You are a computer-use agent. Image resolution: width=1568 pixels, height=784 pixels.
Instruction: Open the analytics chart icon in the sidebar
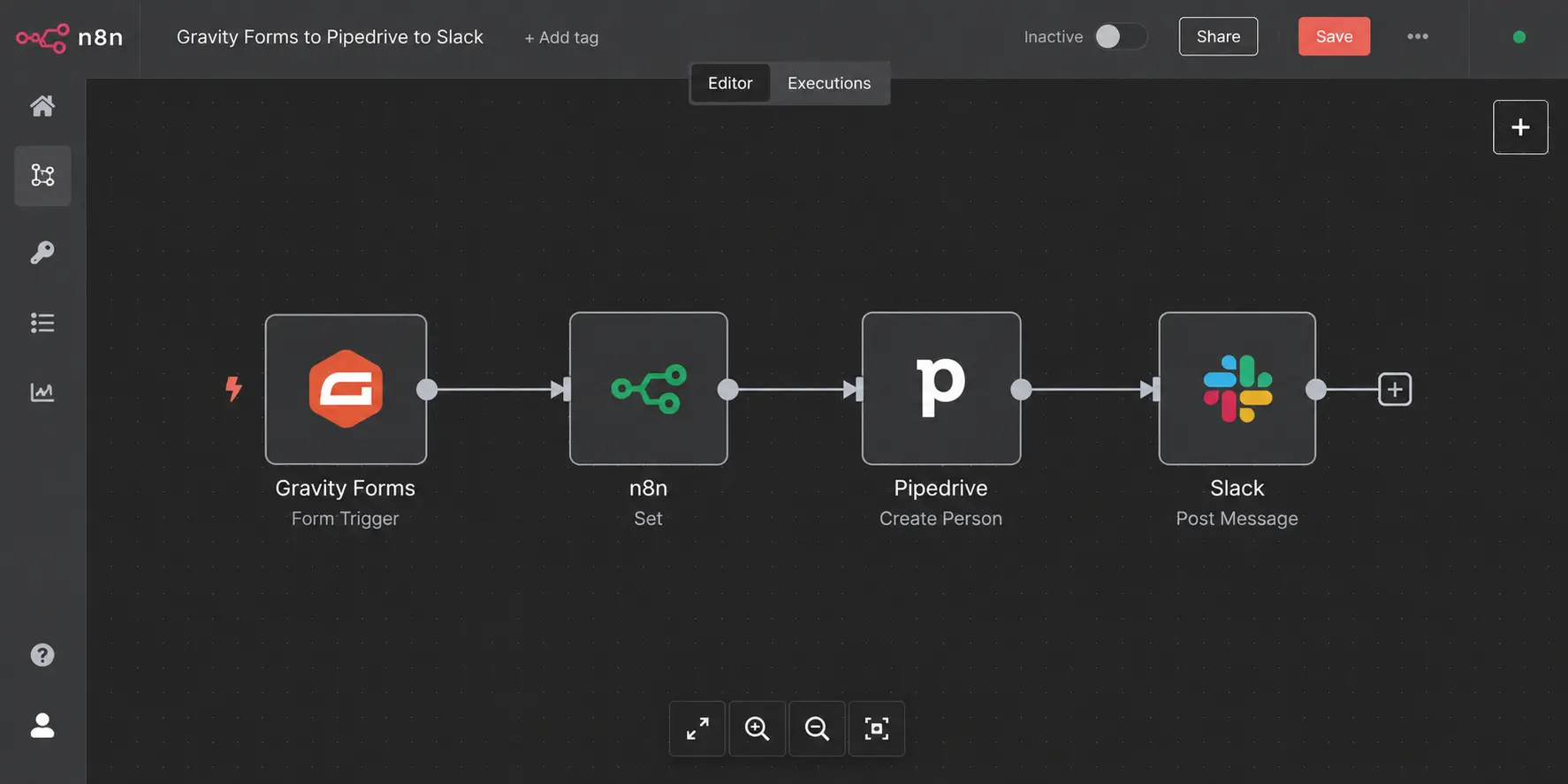42,392
